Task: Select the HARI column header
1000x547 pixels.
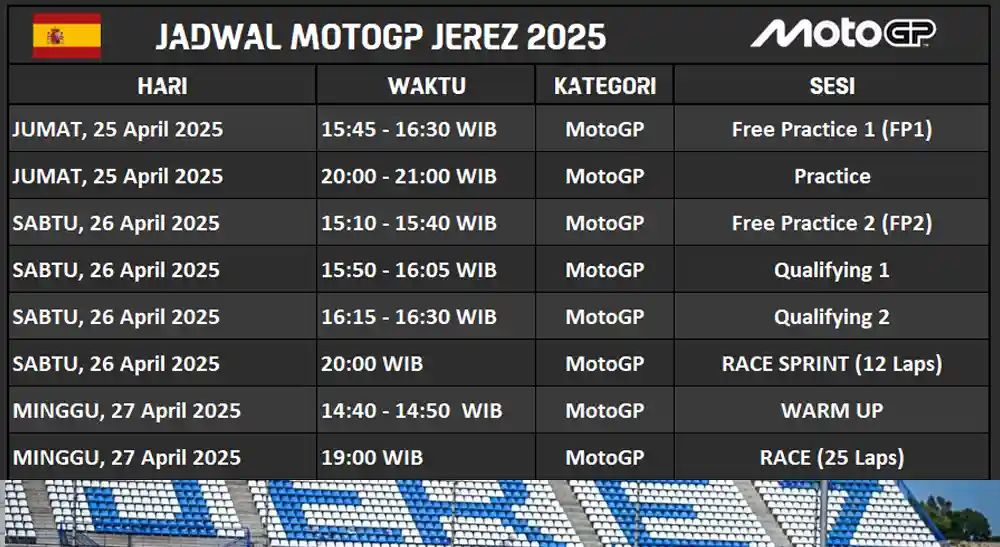Action: [163, 85]
